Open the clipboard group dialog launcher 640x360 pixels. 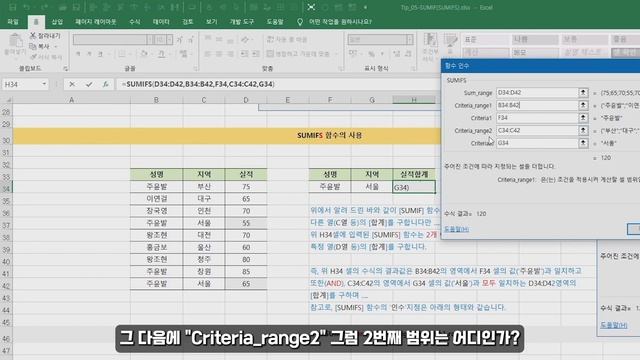point(66,69)
